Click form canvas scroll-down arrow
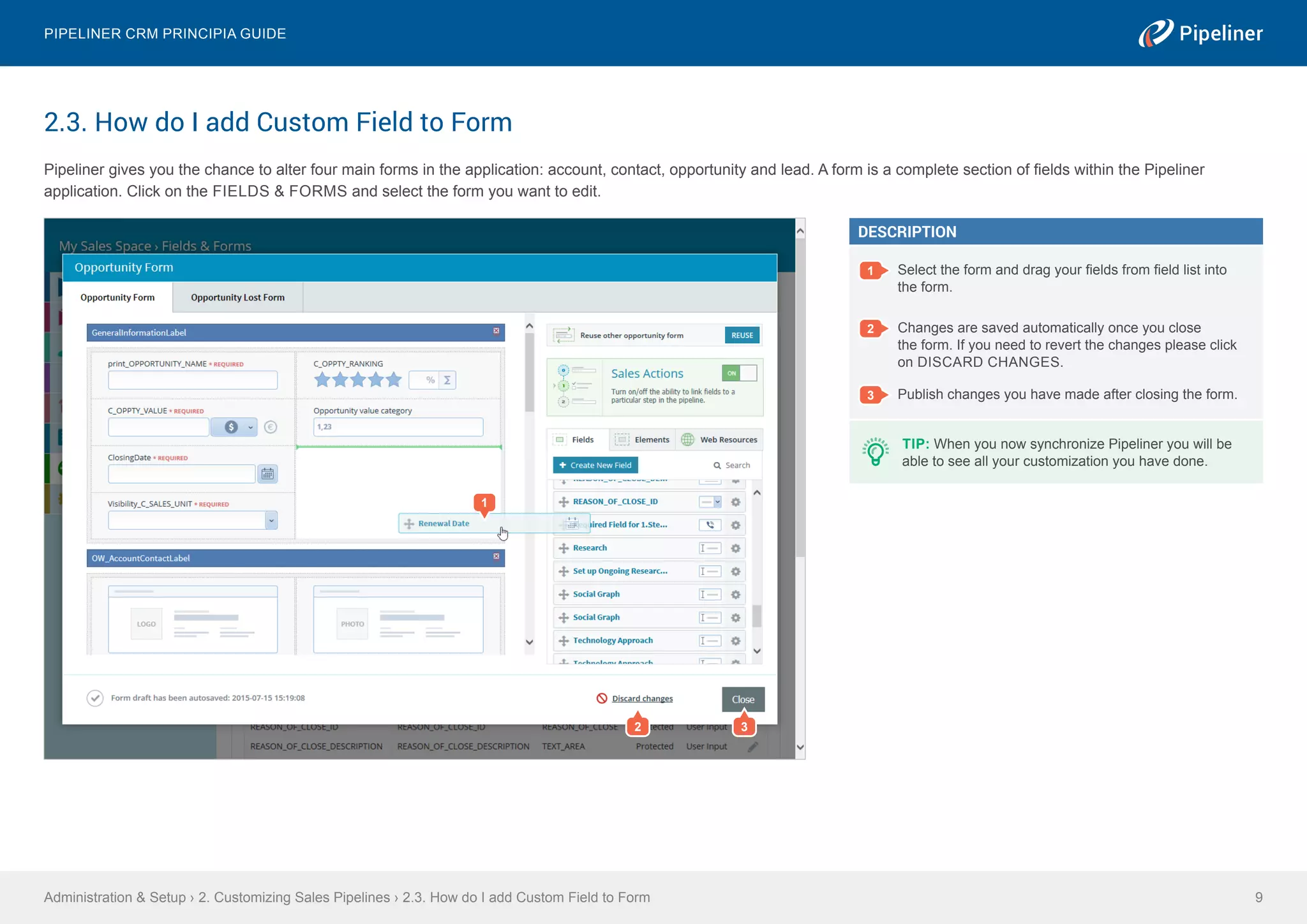This screenshot has height=924, width=1307. click(x=529, y=642)
